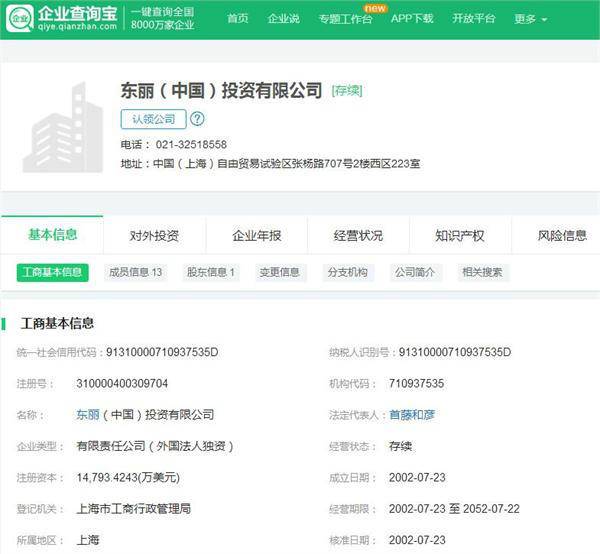Open the 分支机构 sub-tab
This screenshot has width=600, height=554.
[x=347, y=272]
